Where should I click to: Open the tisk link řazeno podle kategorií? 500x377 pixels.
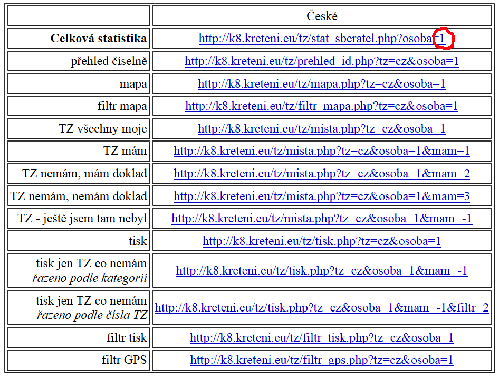(322, 271)
